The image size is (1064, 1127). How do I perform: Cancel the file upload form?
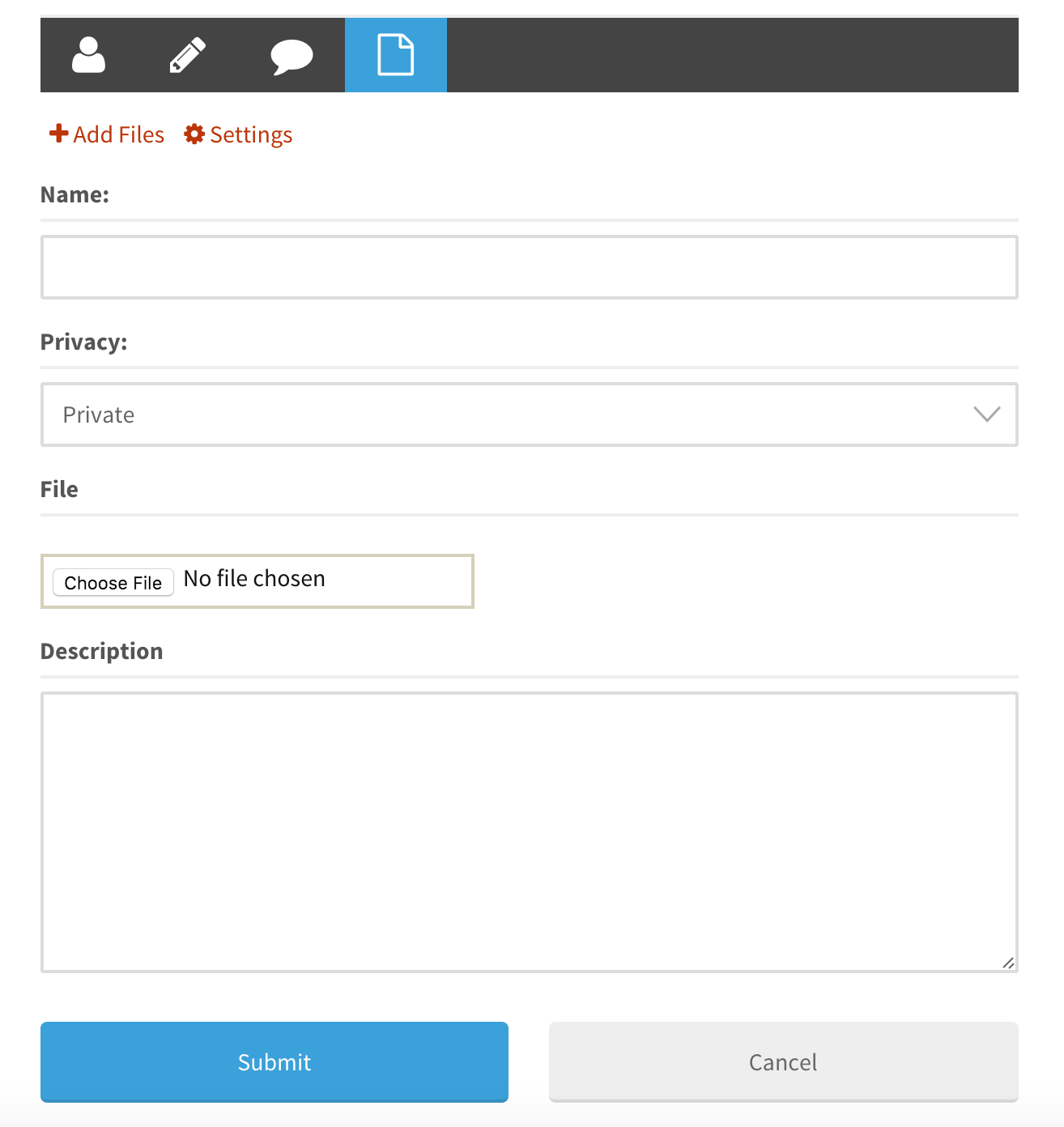click(x=784, y=1062)
